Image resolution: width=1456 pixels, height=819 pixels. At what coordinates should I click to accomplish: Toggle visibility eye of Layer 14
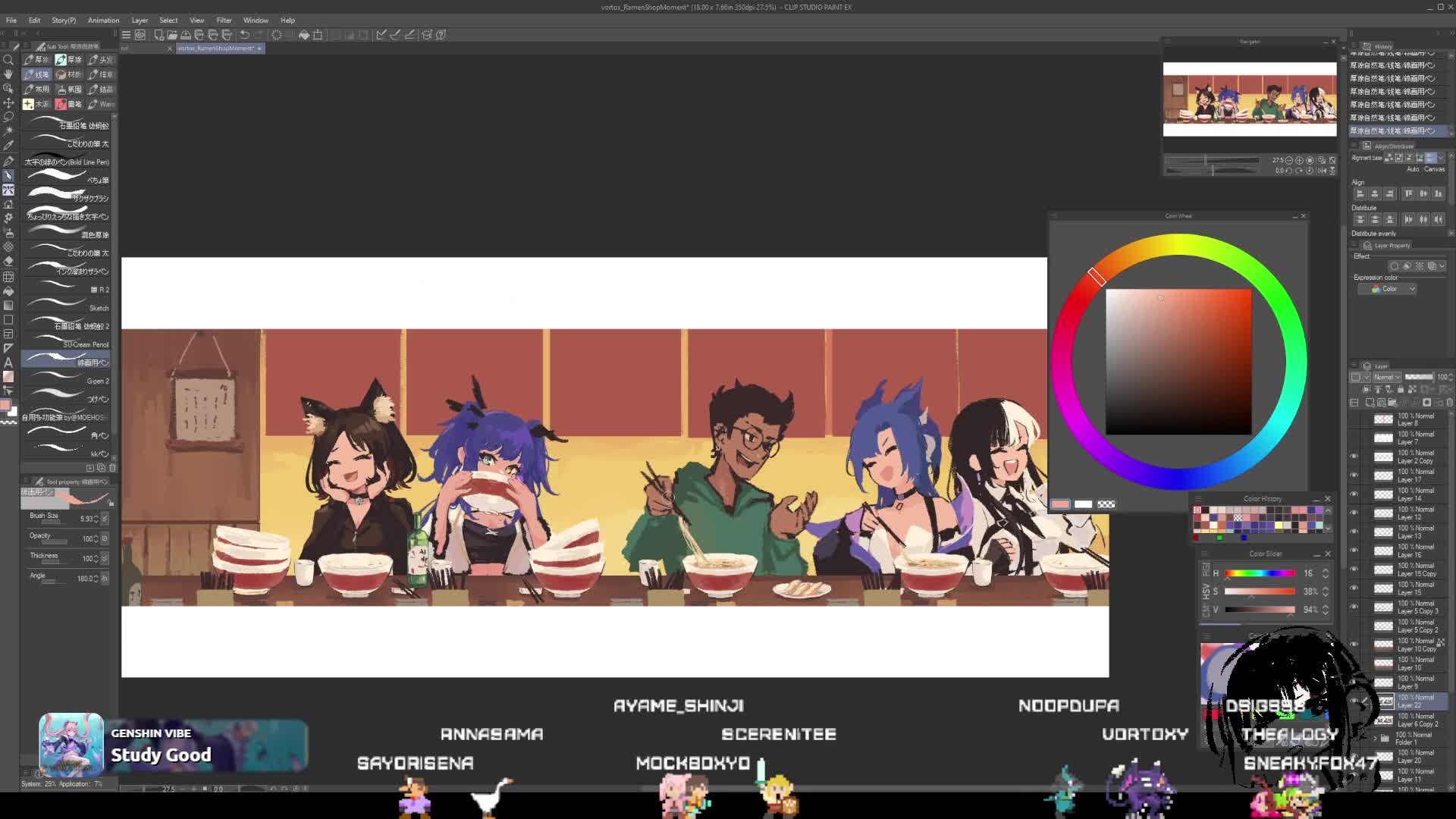(x=1354, y=494)
